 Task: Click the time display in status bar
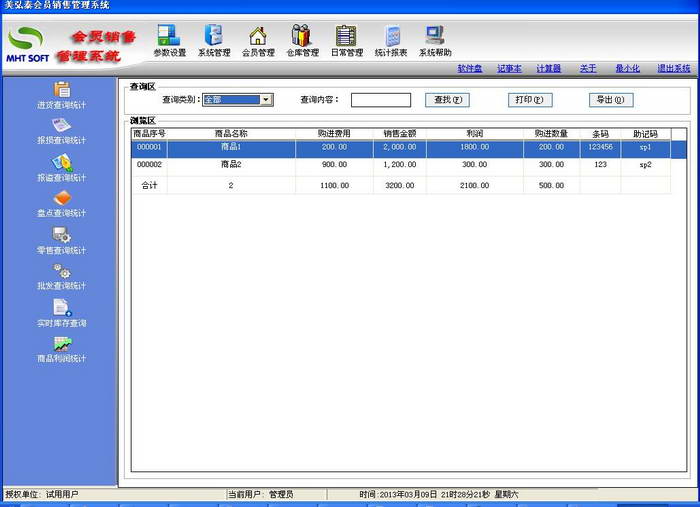pyautogui.click(x=439, y=495)
